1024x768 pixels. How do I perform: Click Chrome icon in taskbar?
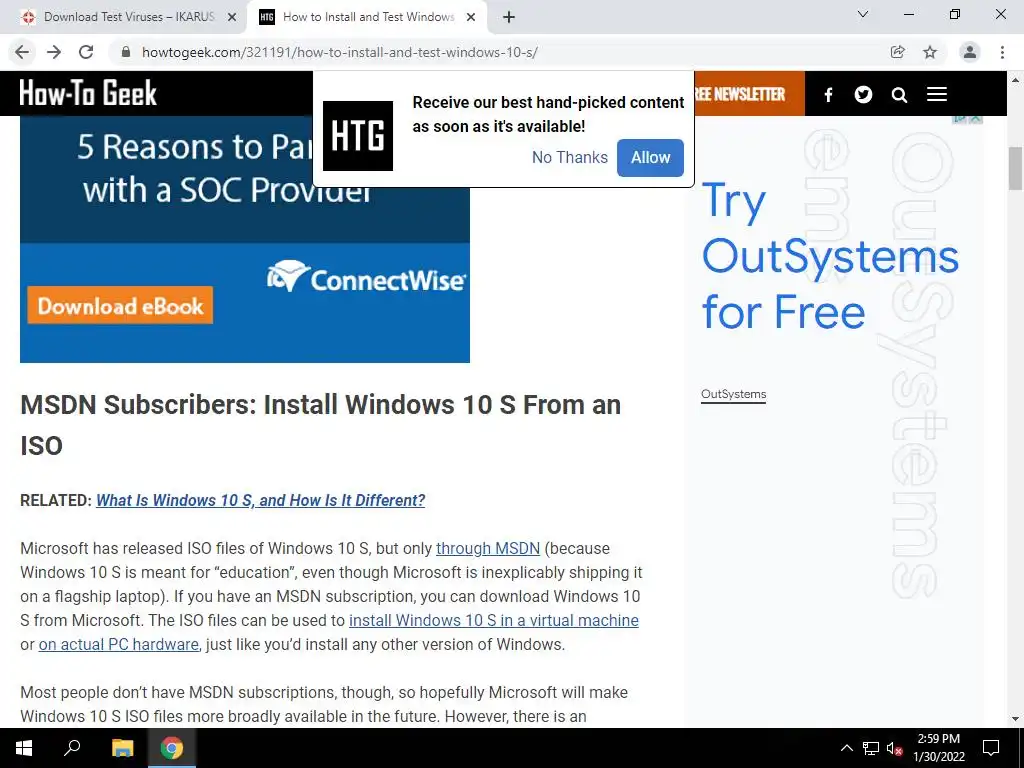pyautogui.click(x=172, y=748)
